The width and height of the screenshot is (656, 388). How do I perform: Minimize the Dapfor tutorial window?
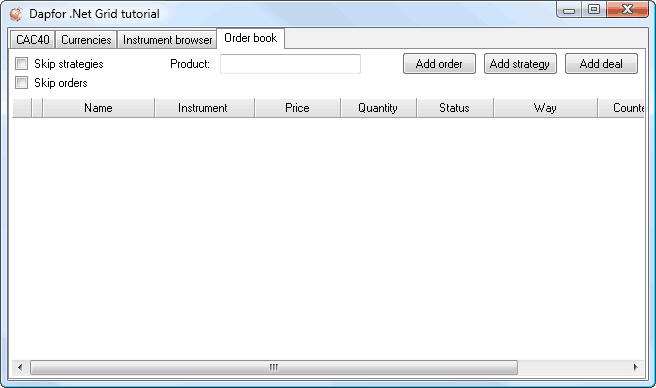[569, 10]
